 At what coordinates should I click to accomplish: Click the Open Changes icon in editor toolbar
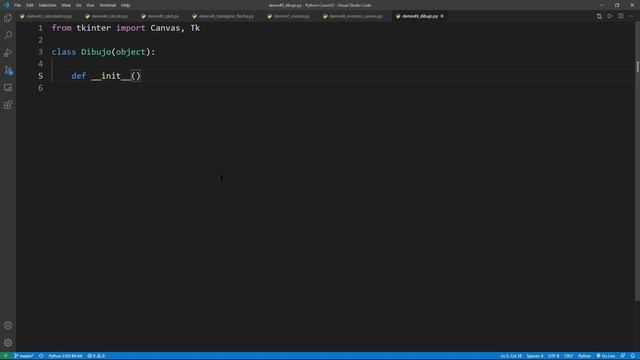pyautogui.click(x=599, y=16)
